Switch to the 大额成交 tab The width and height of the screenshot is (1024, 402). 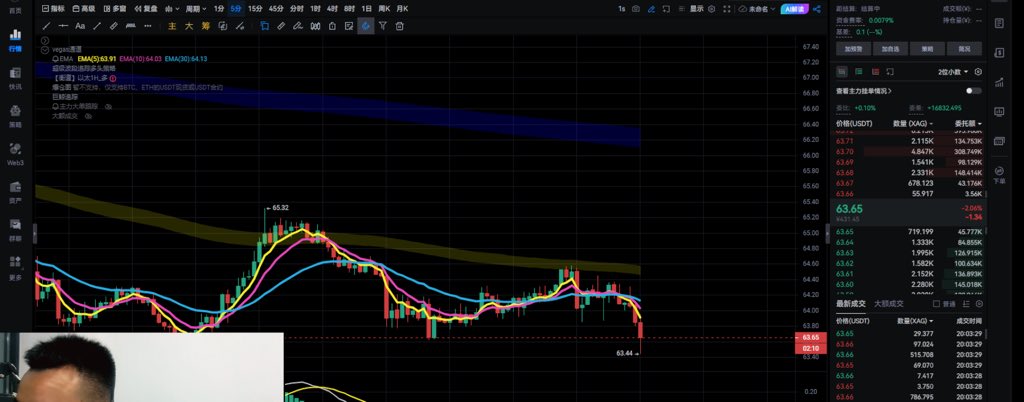point(889,304)
